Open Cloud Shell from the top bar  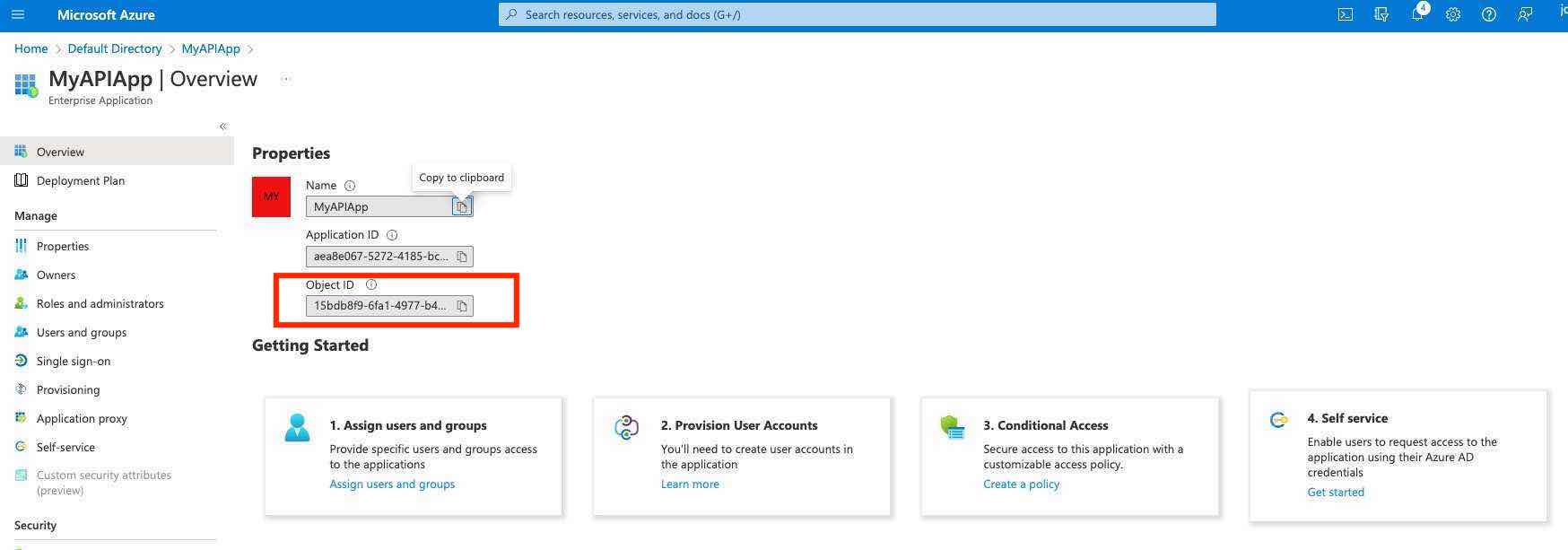[1346, 14]
